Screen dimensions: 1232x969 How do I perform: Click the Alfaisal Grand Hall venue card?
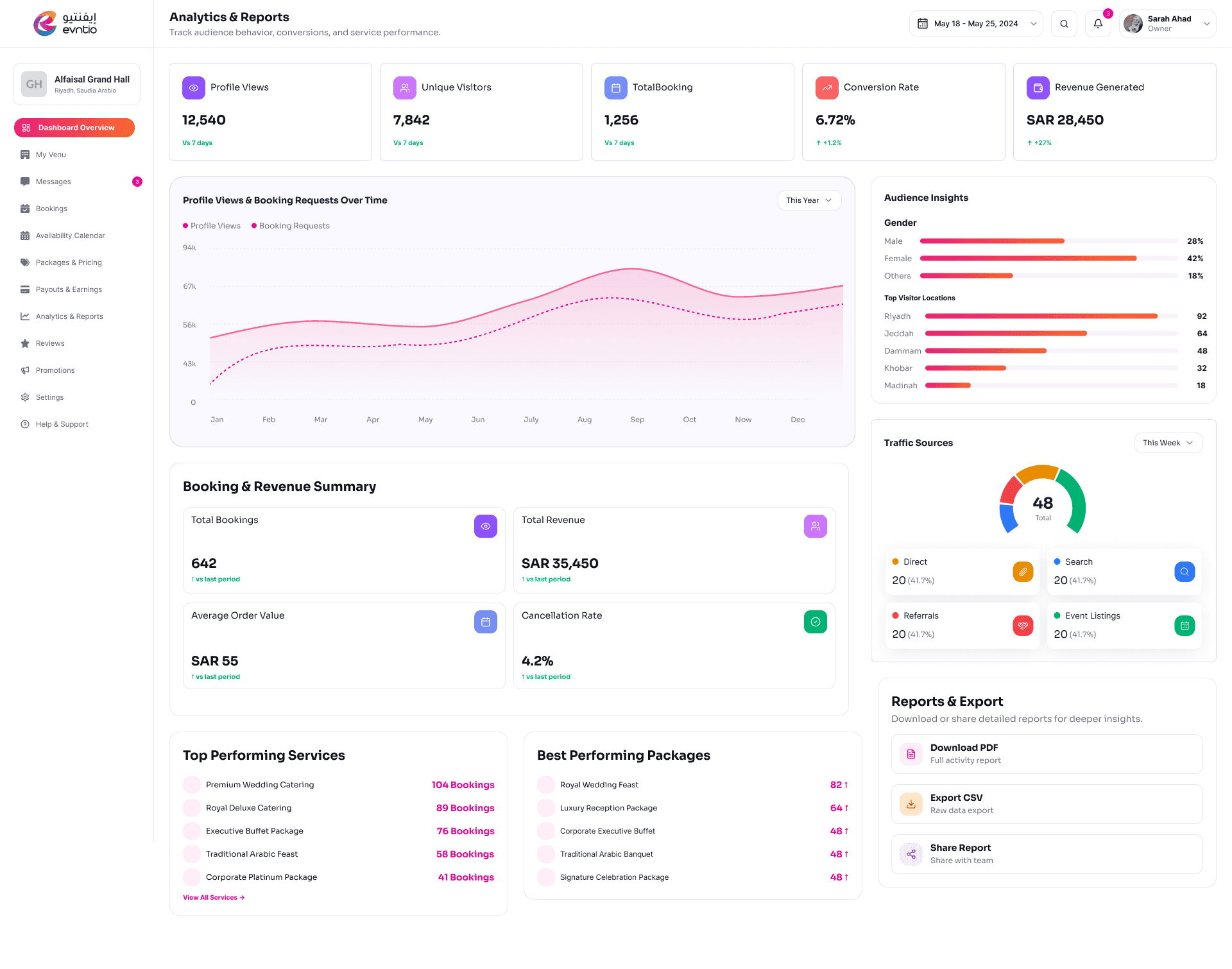click(x=76, y=84)
